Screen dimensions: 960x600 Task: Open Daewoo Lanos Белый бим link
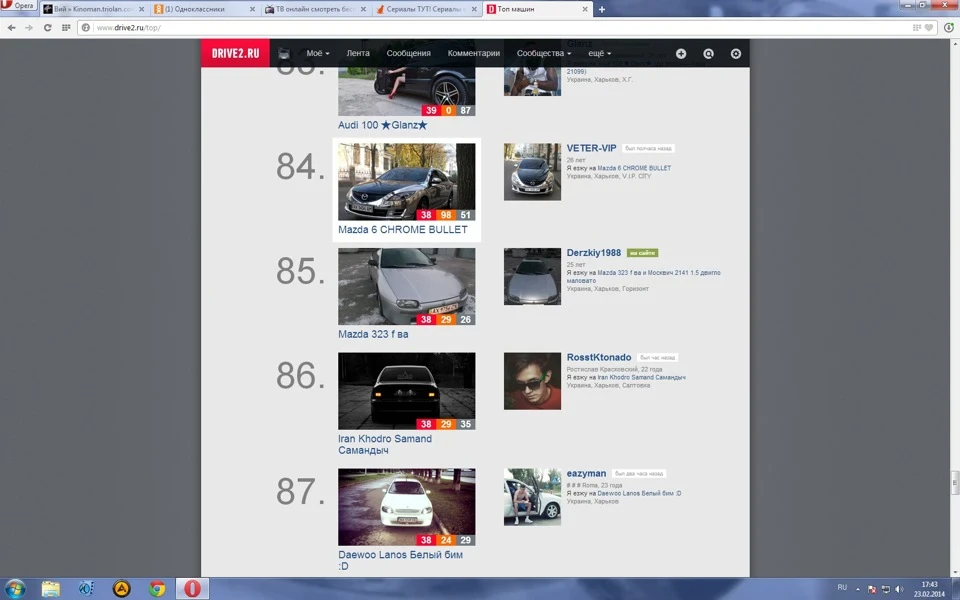400,560
